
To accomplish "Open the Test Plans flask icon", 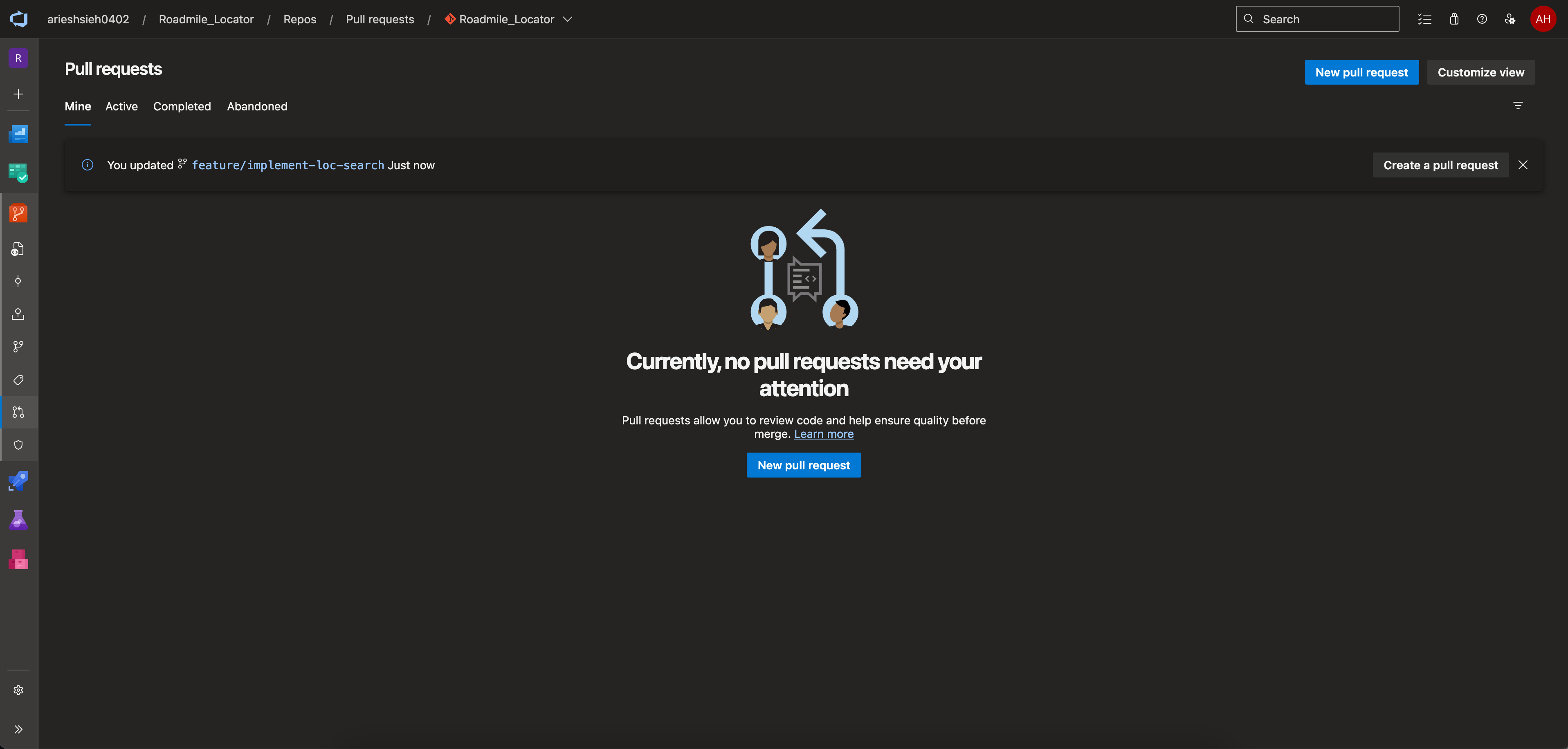I will pyautogui.click(x=18, y=520).
